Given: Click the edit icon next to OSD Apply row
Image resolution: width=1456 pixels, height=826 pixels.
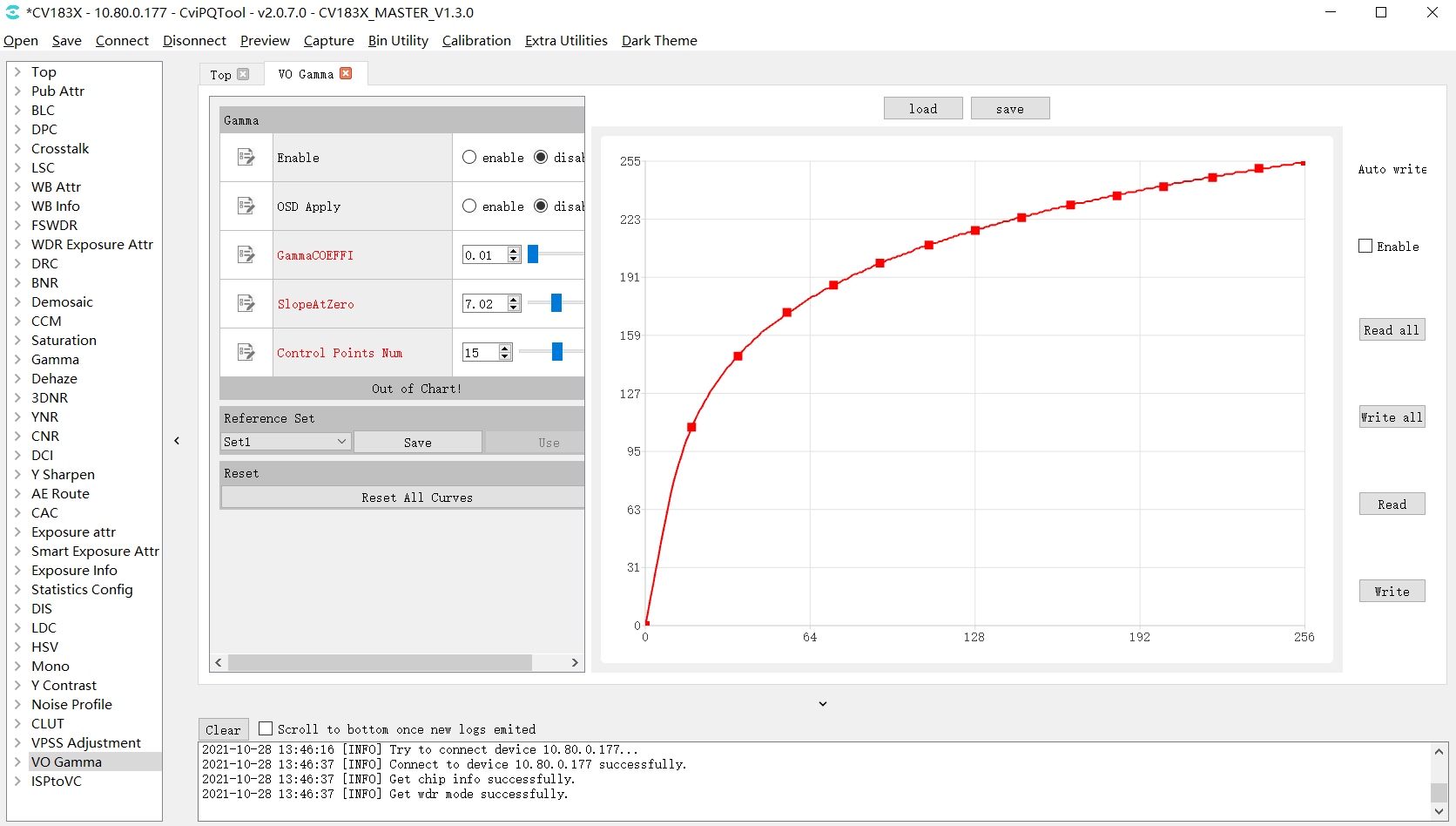Looking at the screenshot, I should 246,206.
